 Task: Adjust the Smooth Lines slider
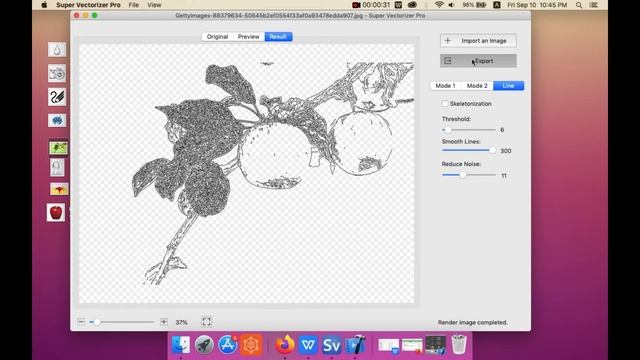(469, 150)
